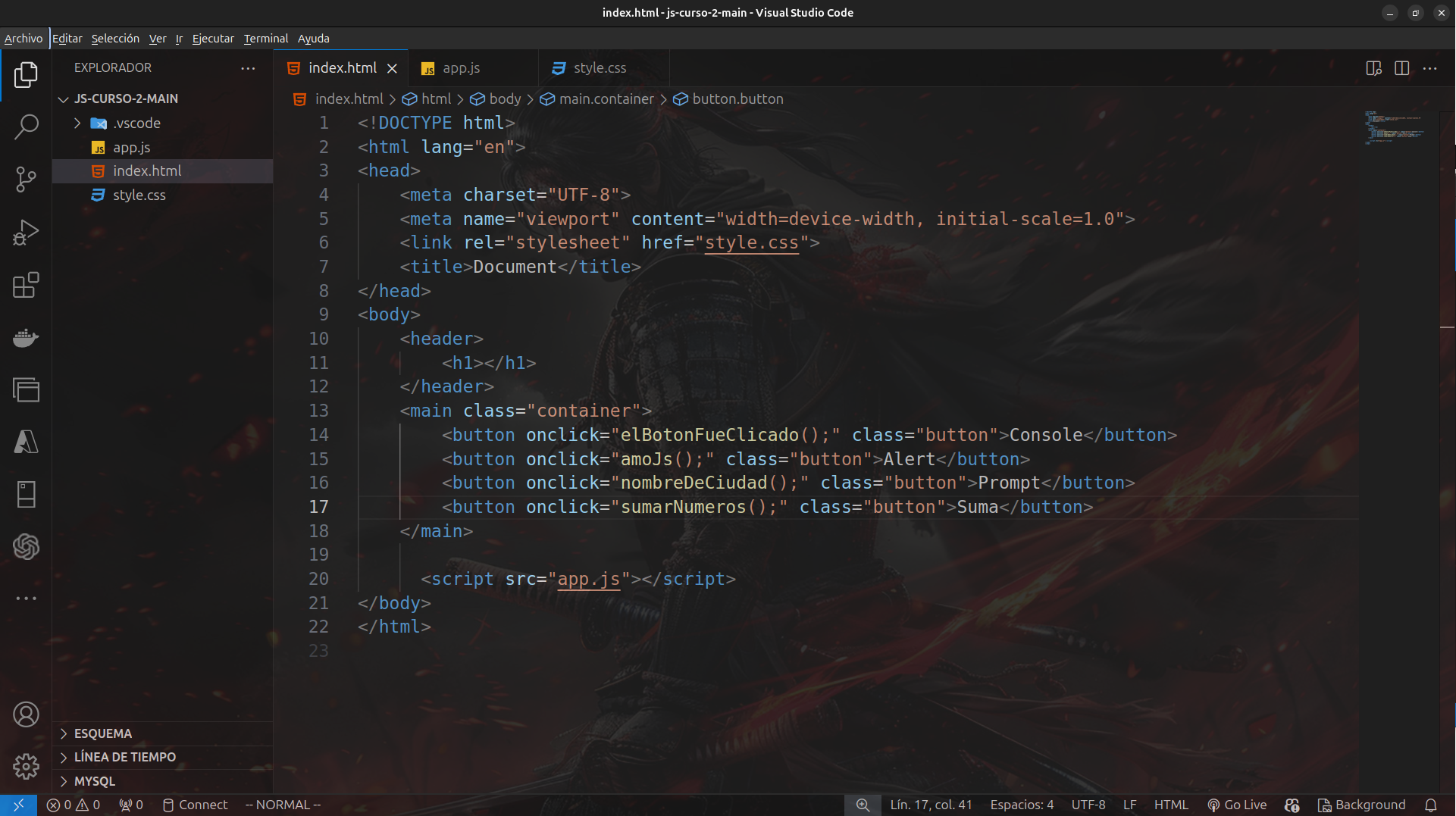1456x816 pixels.
Task: Open Run and Debug view icon
Action: [x=26, y=233]
